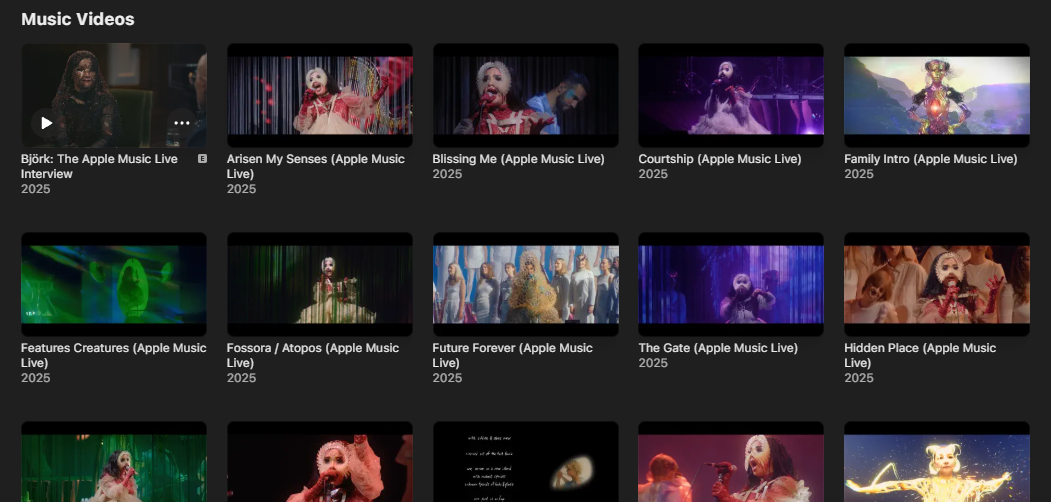Click the "Björk: The Apple Music Live Interview" title
Viewport: 1051px width, 502px height.
pos(99,166)
